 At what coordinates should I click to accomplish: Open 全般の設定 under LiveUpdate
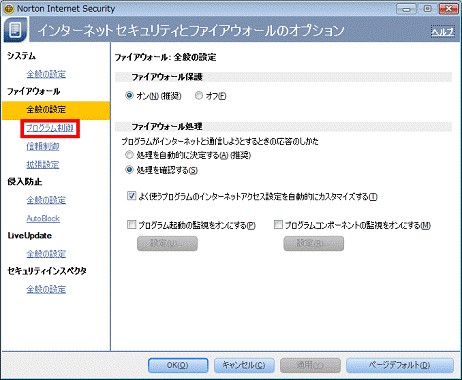pos(46,254)
